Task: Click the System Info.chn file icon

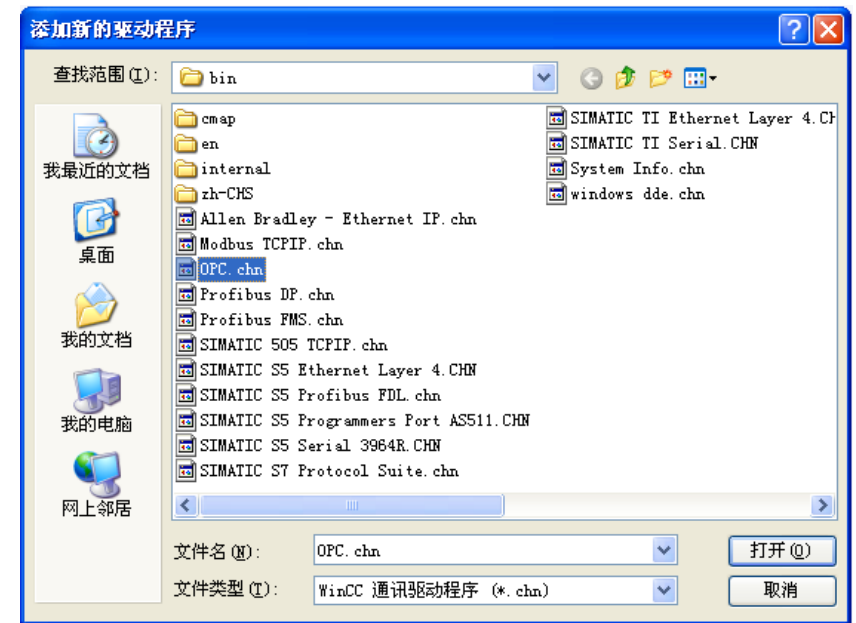Action: point(556,169)
